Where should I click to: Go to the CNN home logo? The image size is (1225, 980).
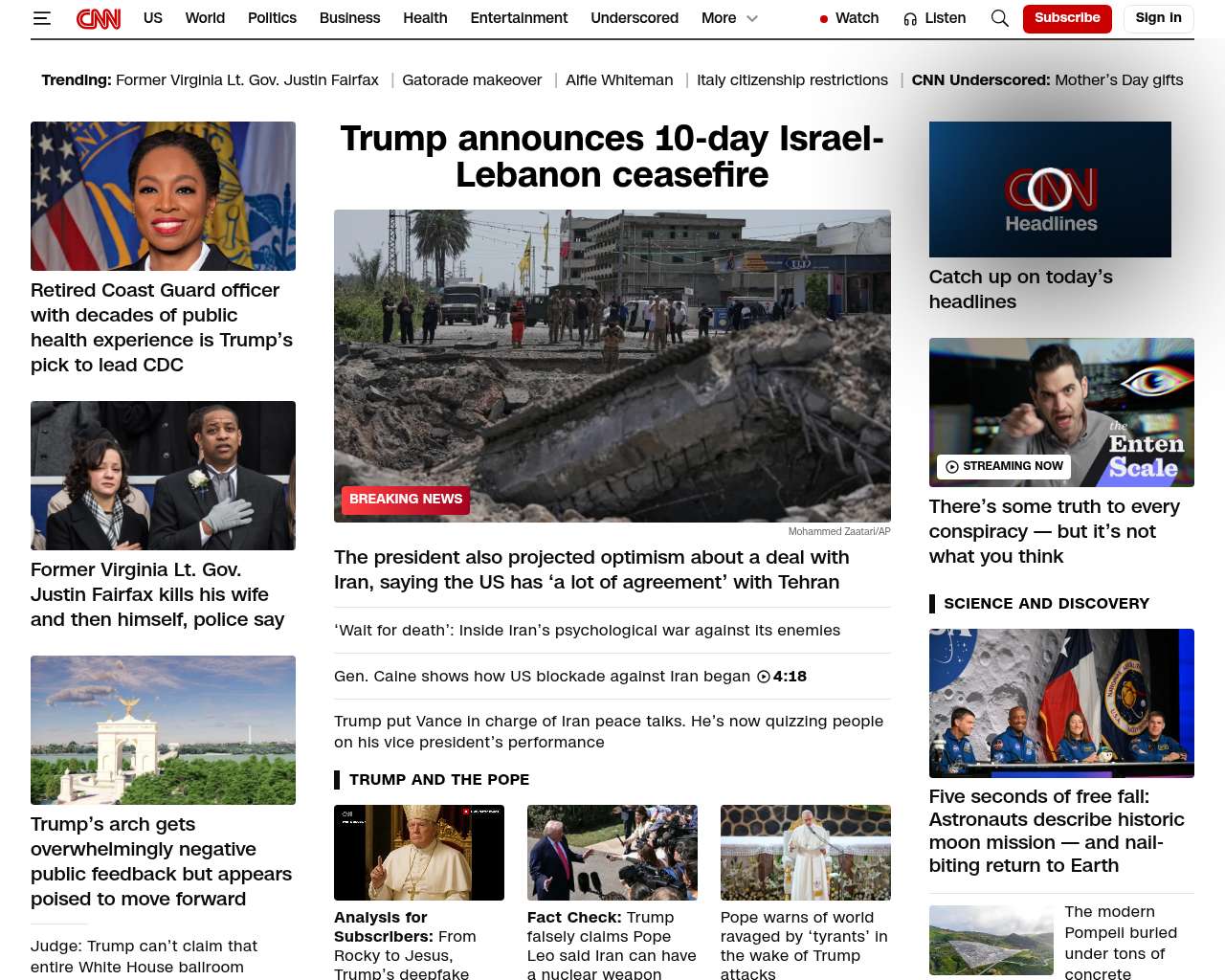tap(99, 18)
